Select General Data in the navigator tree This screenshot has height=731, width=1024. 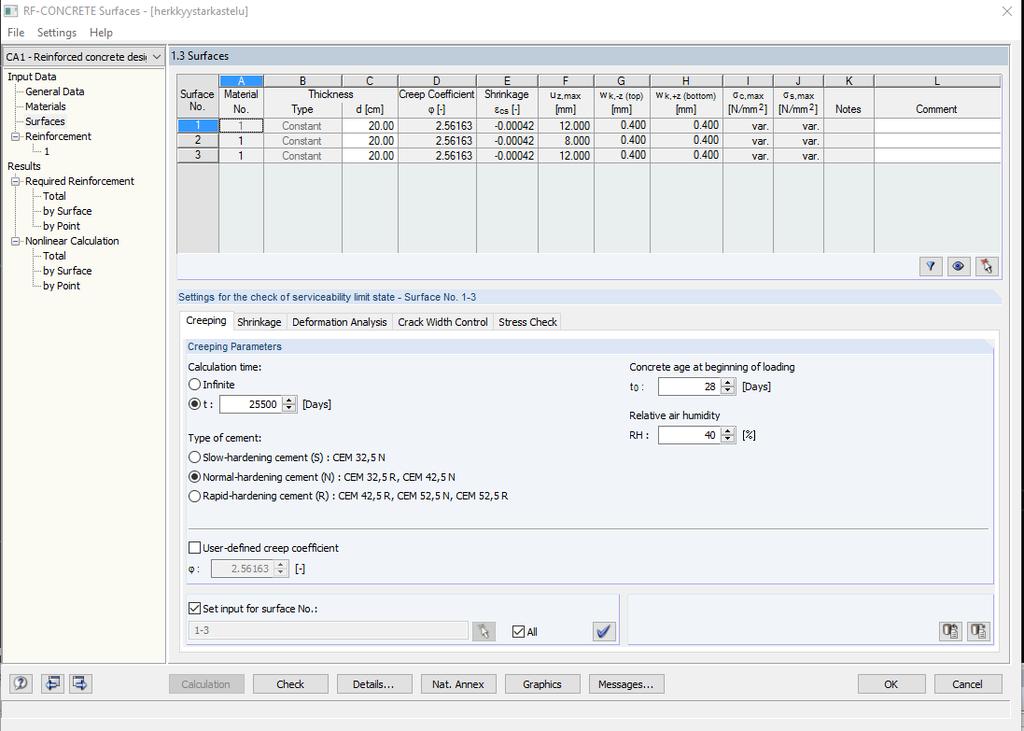click(54, 91)
